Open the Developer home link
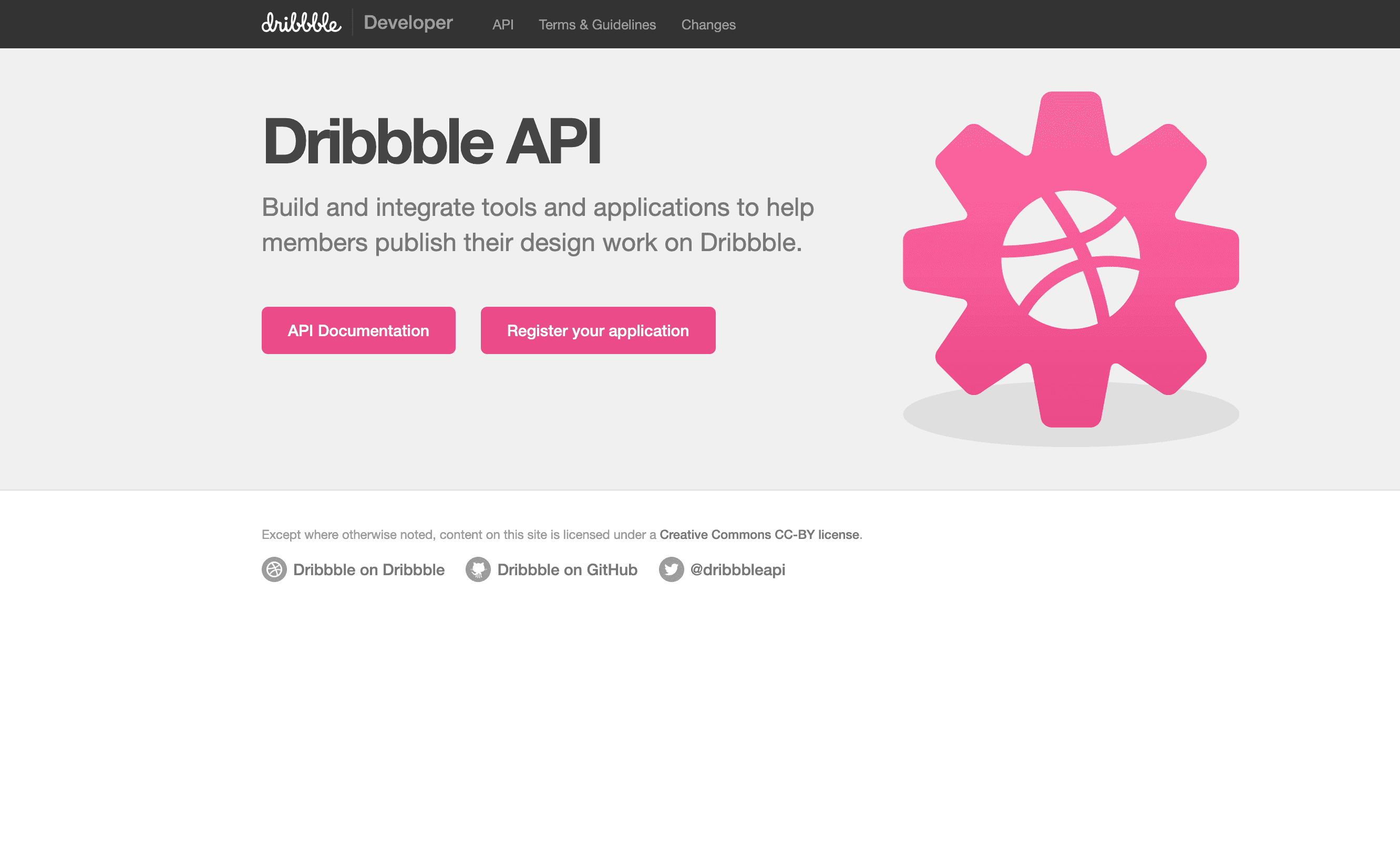 pyautogui.click(x=408, y=23)
